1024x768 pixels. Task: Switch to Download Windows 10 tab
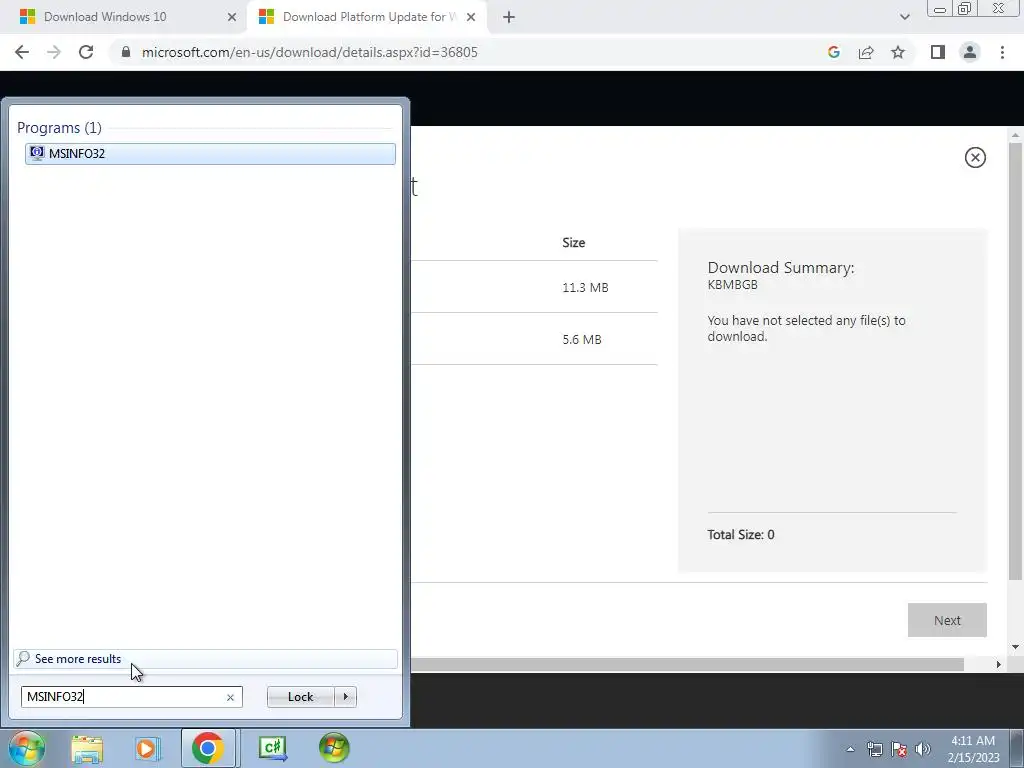(x=124, y=17)
